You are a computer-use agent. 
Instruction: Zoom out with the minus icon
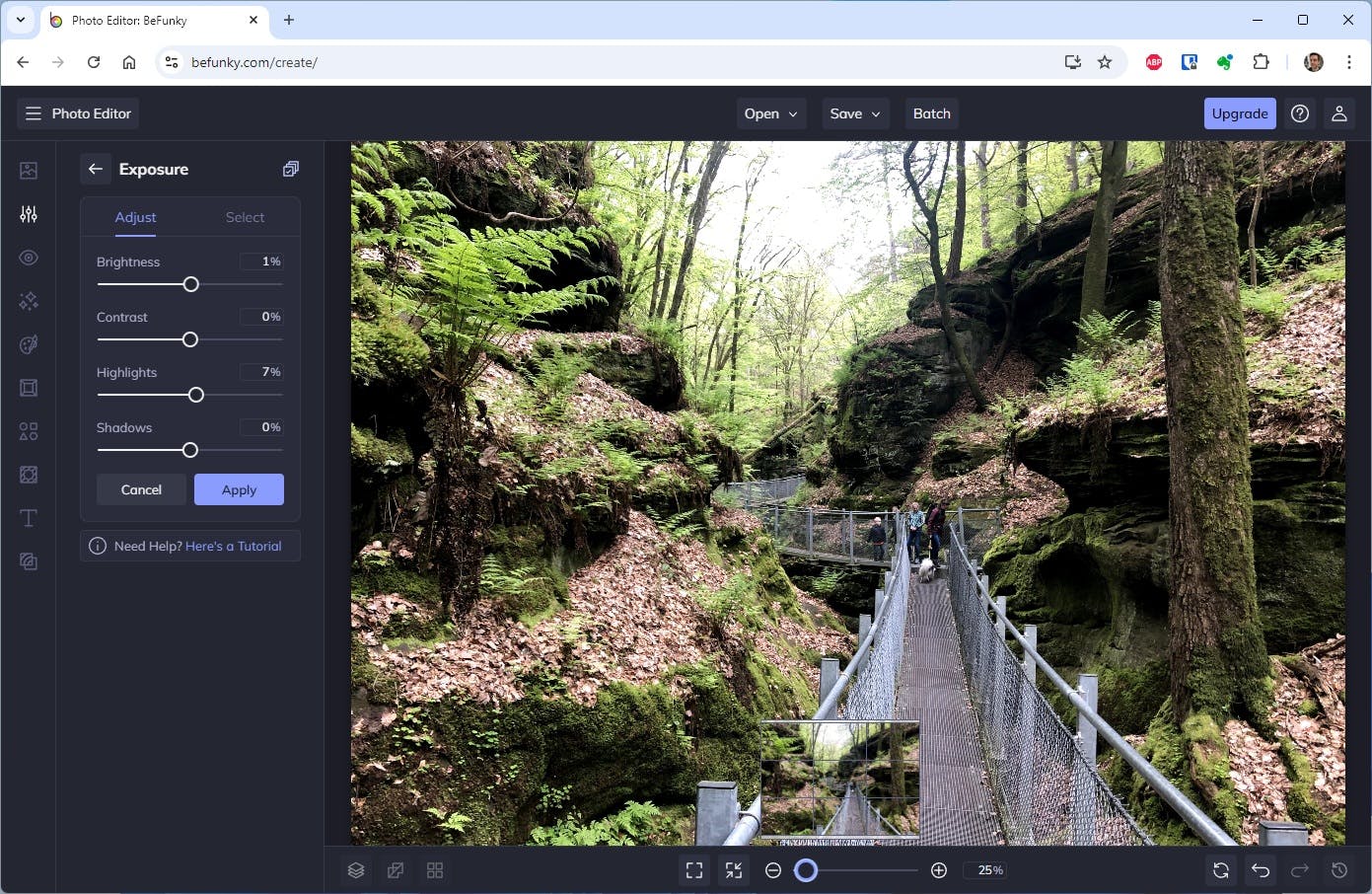pos(773,870)
